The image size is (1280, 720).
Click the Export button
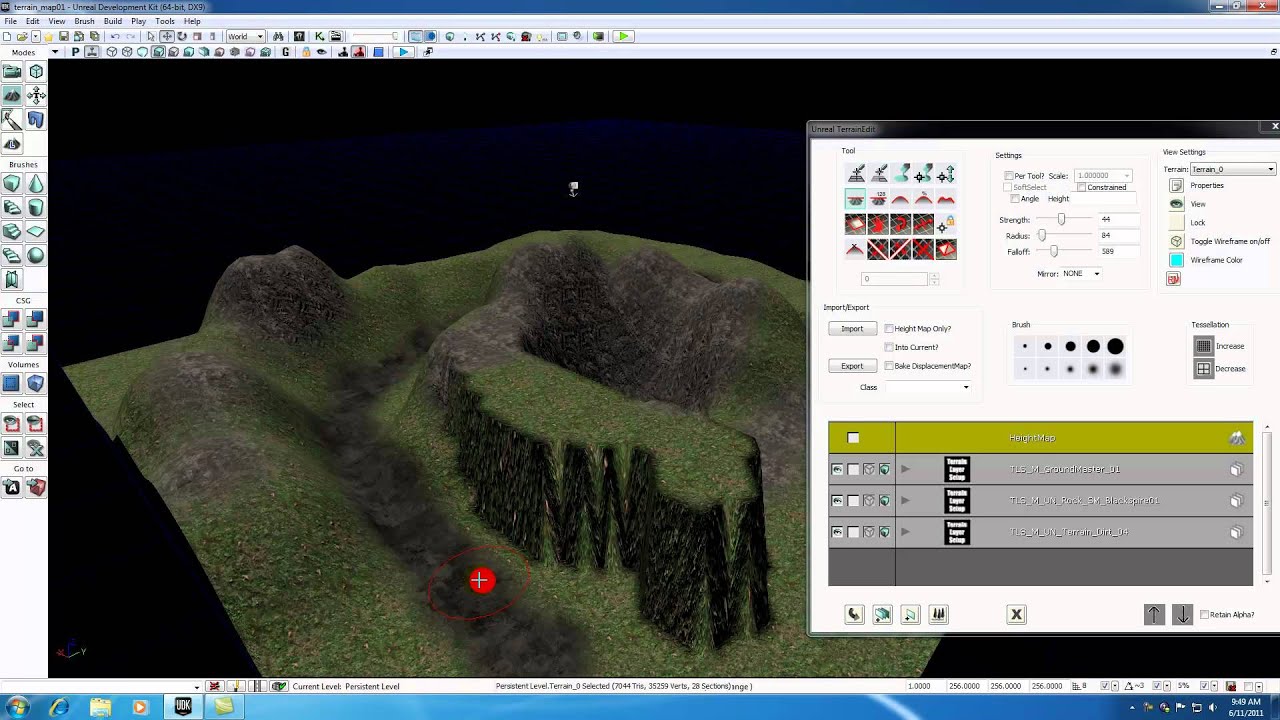tap(852, 366)
